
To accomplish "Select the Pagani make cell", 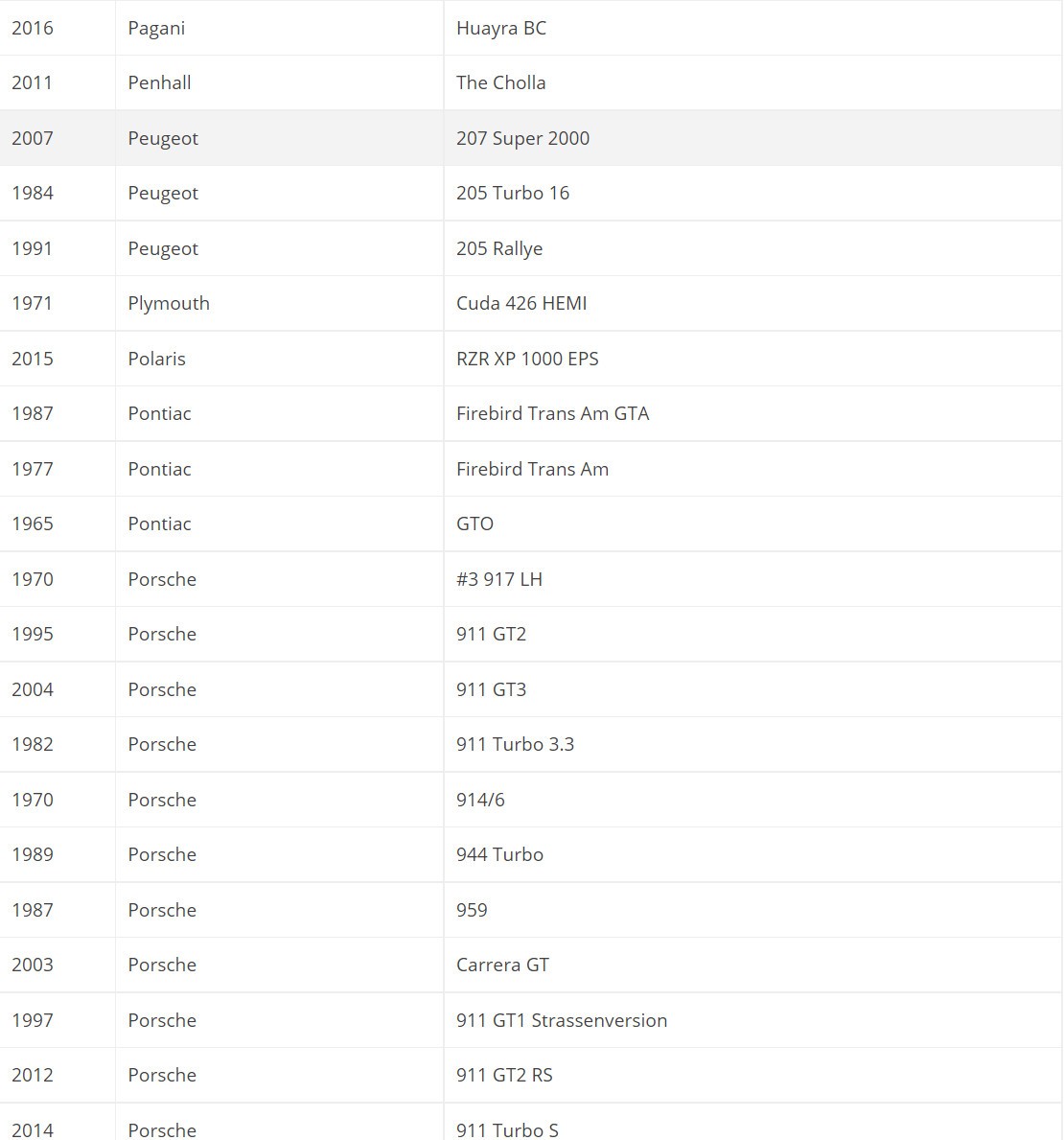I will coord(156,28).
